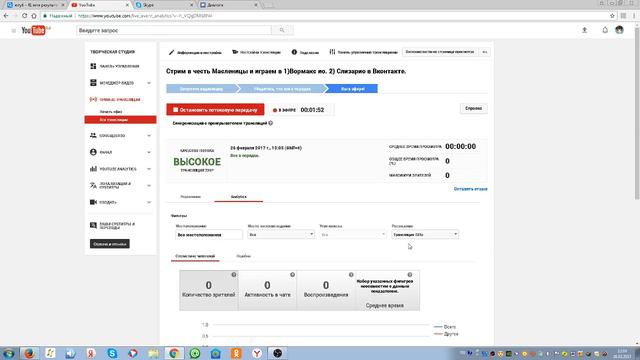Click the upload arrow icon

pos(584,30)
